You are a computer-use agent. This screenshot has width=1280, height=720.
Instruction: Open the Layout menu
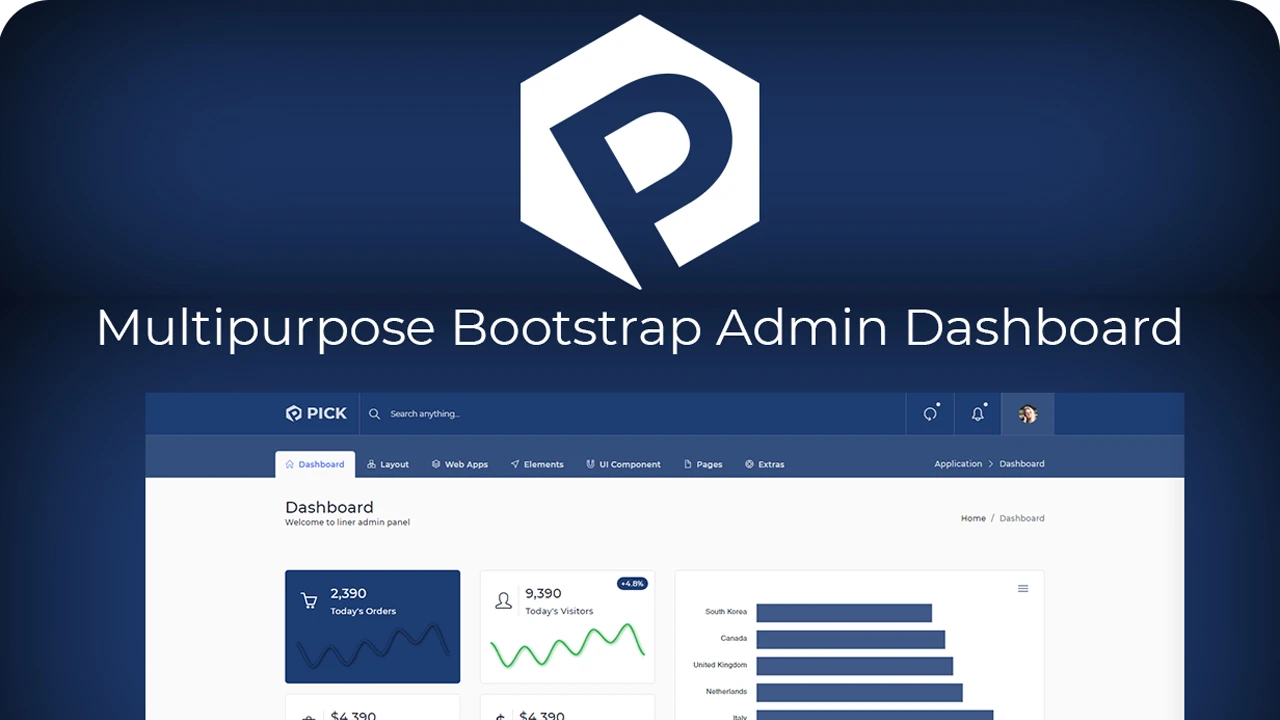coord(388,464)
